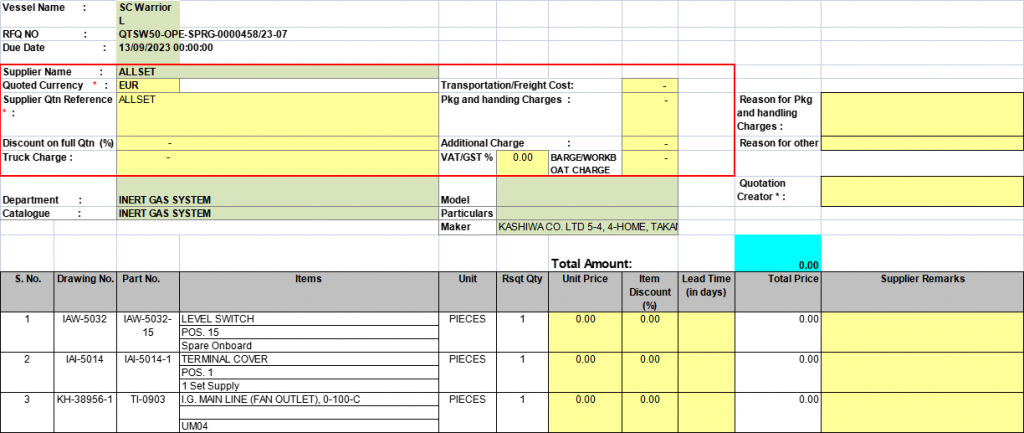Image resolution: width=1024 pixels, height=433 pixels.
Task: Click the Supplier Qtn Reference field
Action: coord(277,114)
